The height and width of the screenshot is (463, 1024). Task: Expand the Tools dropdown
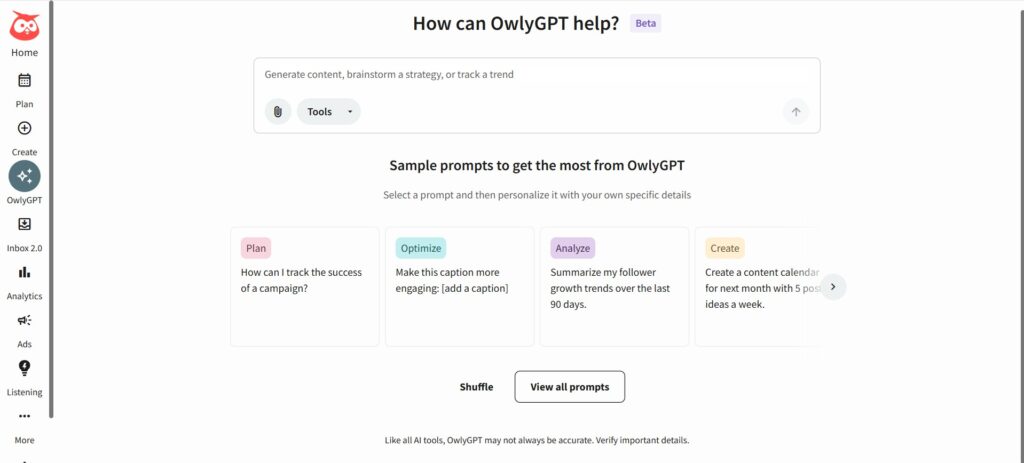click(328, 112)
